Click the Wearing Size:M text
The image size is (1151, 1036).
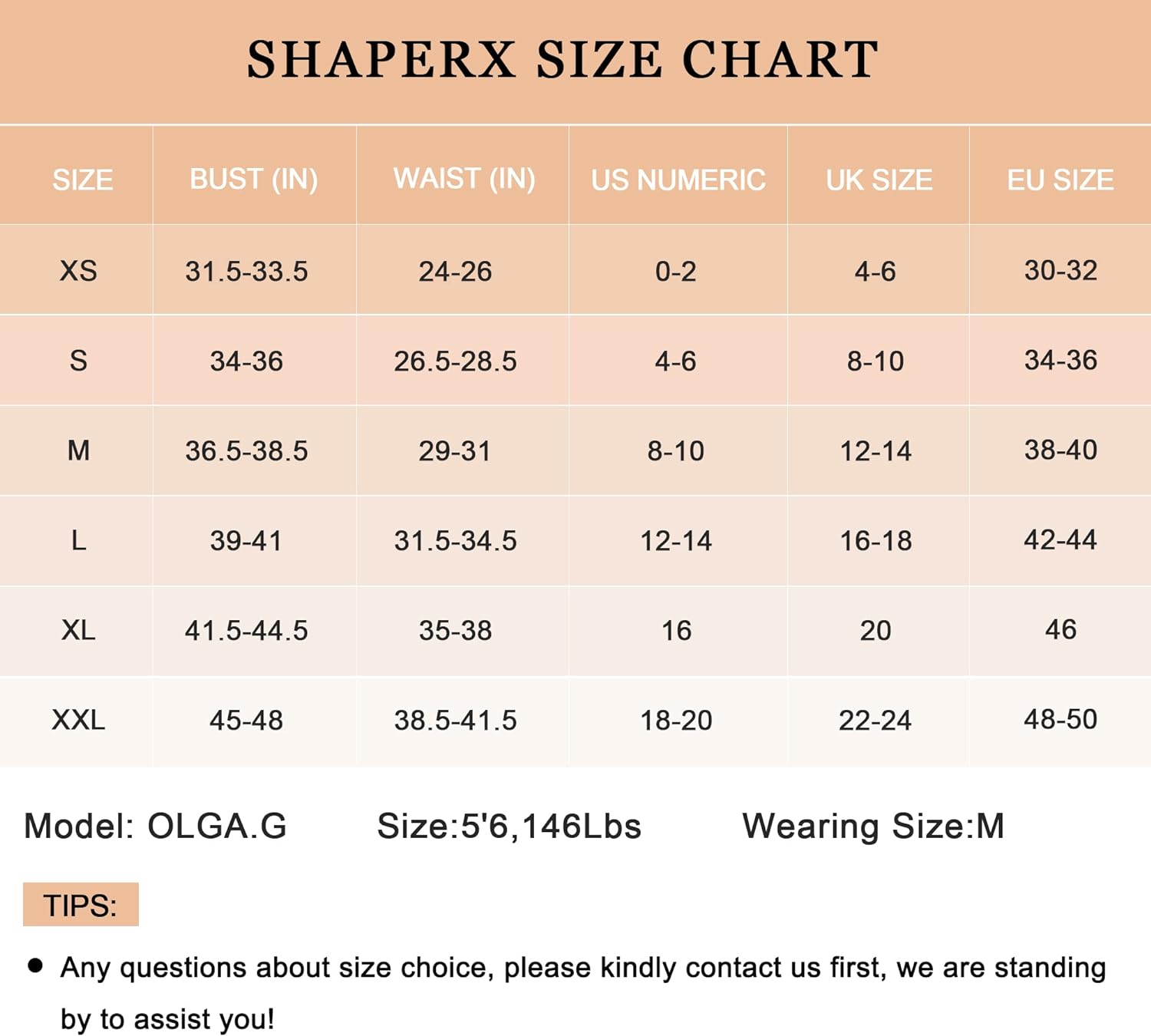873,826
